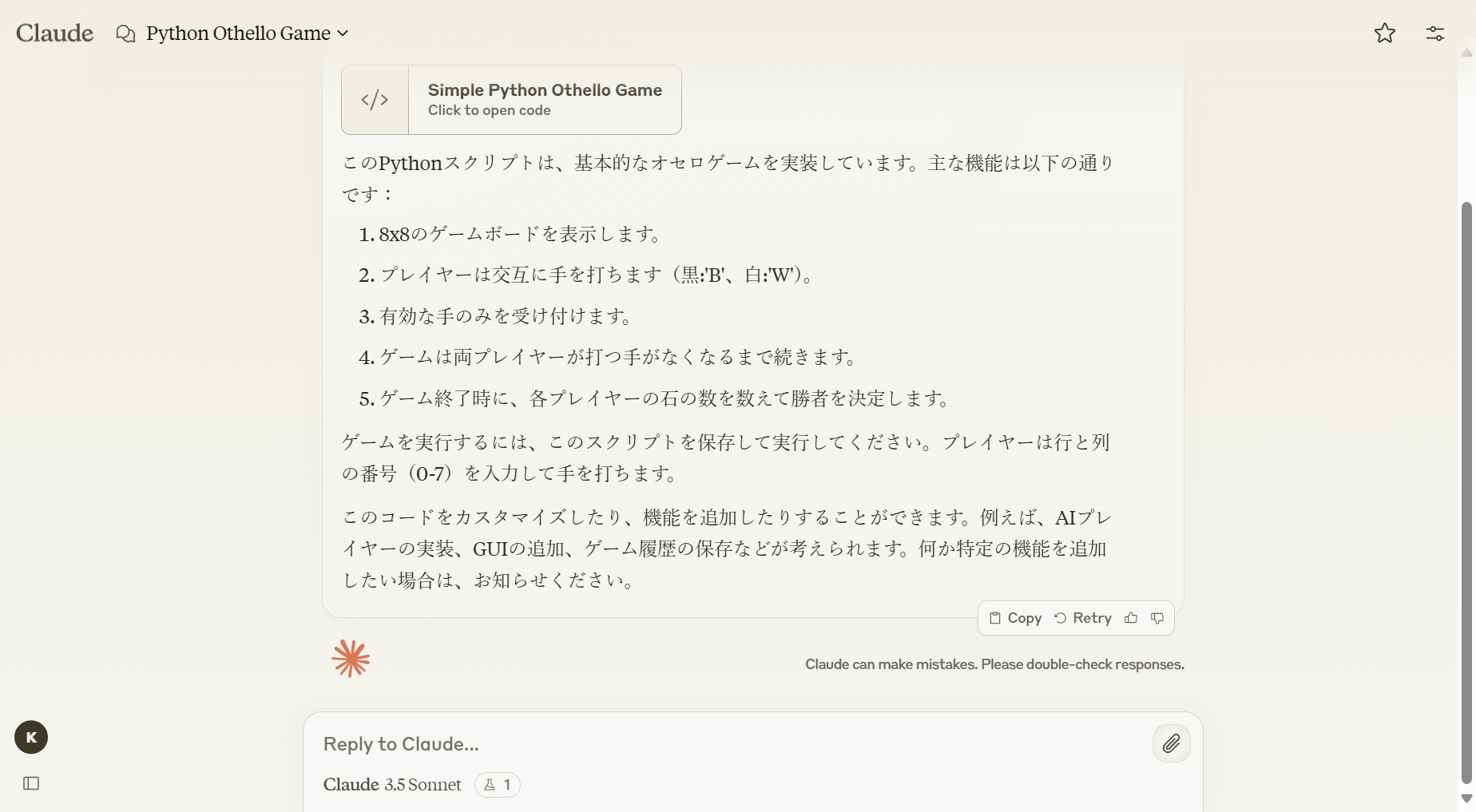The width and height of the screenshot is (1476, 812).
Task: Click the thumbs down feedback icon
Action: click(x=1157, y=618)
